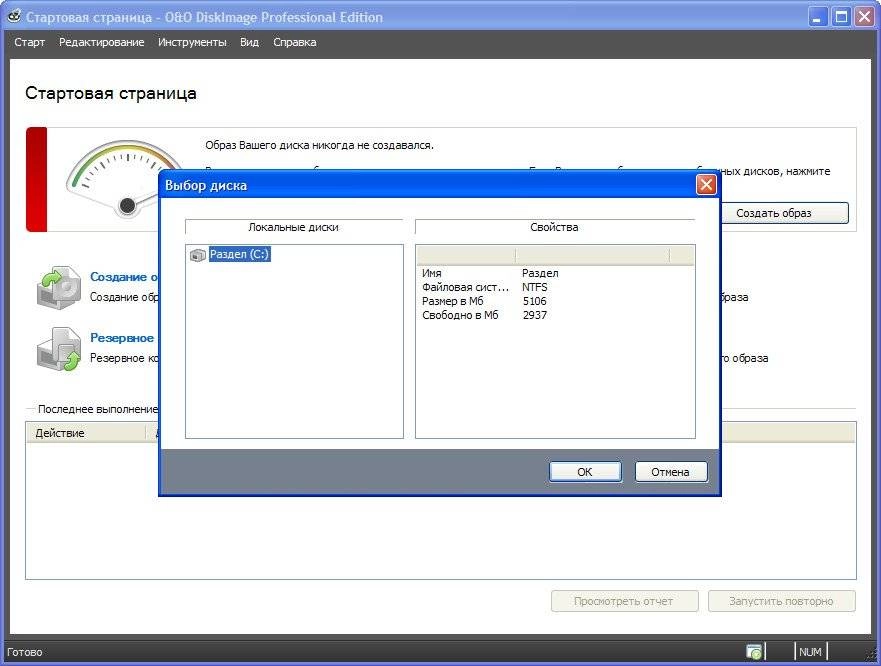Image resolution: width=881 pixels, height=666 pixels.
Task: Open the Справка menu
Action: pos(295,42)
